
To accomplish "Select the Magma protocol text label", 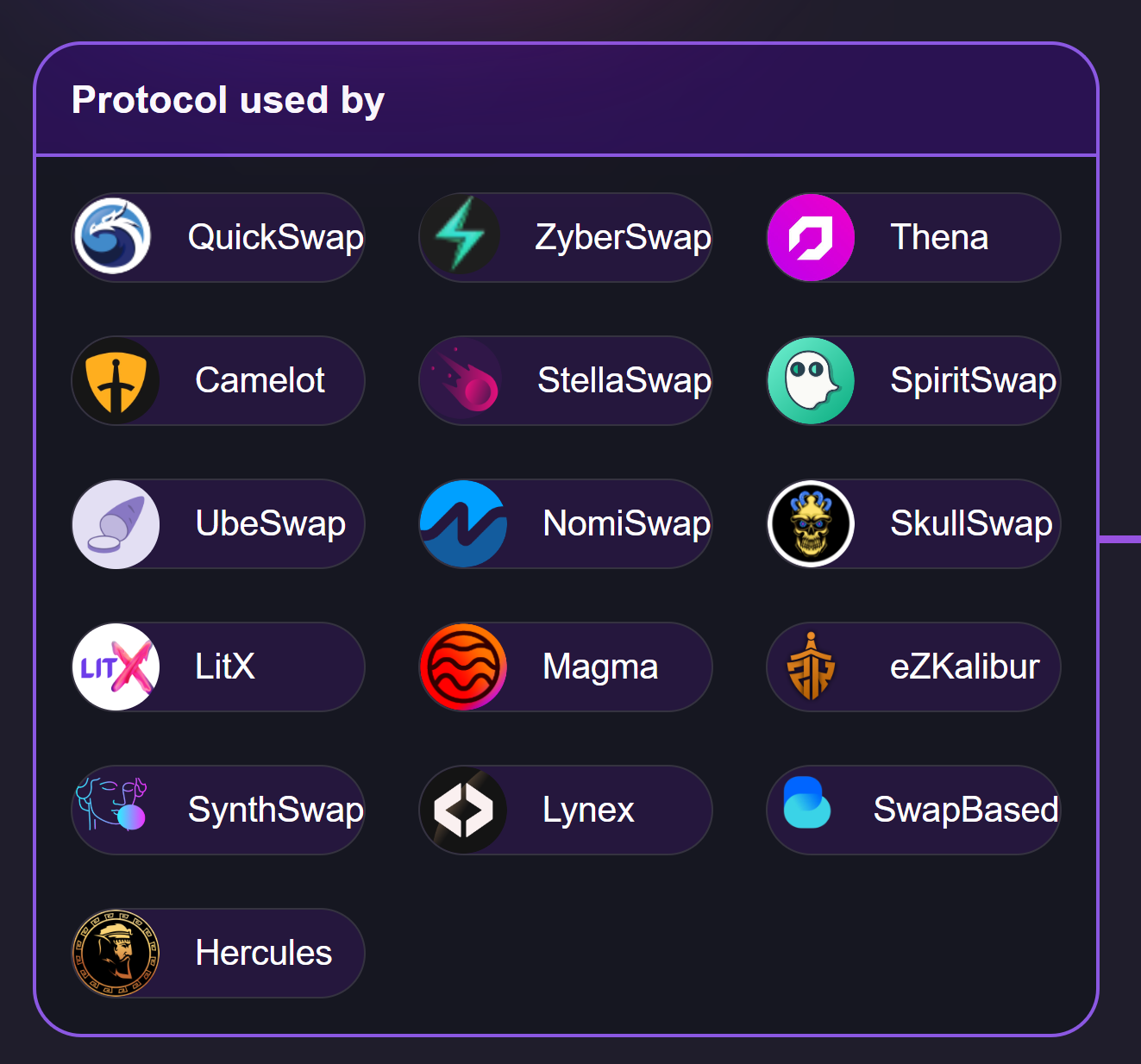I will (x=600, y=667).
